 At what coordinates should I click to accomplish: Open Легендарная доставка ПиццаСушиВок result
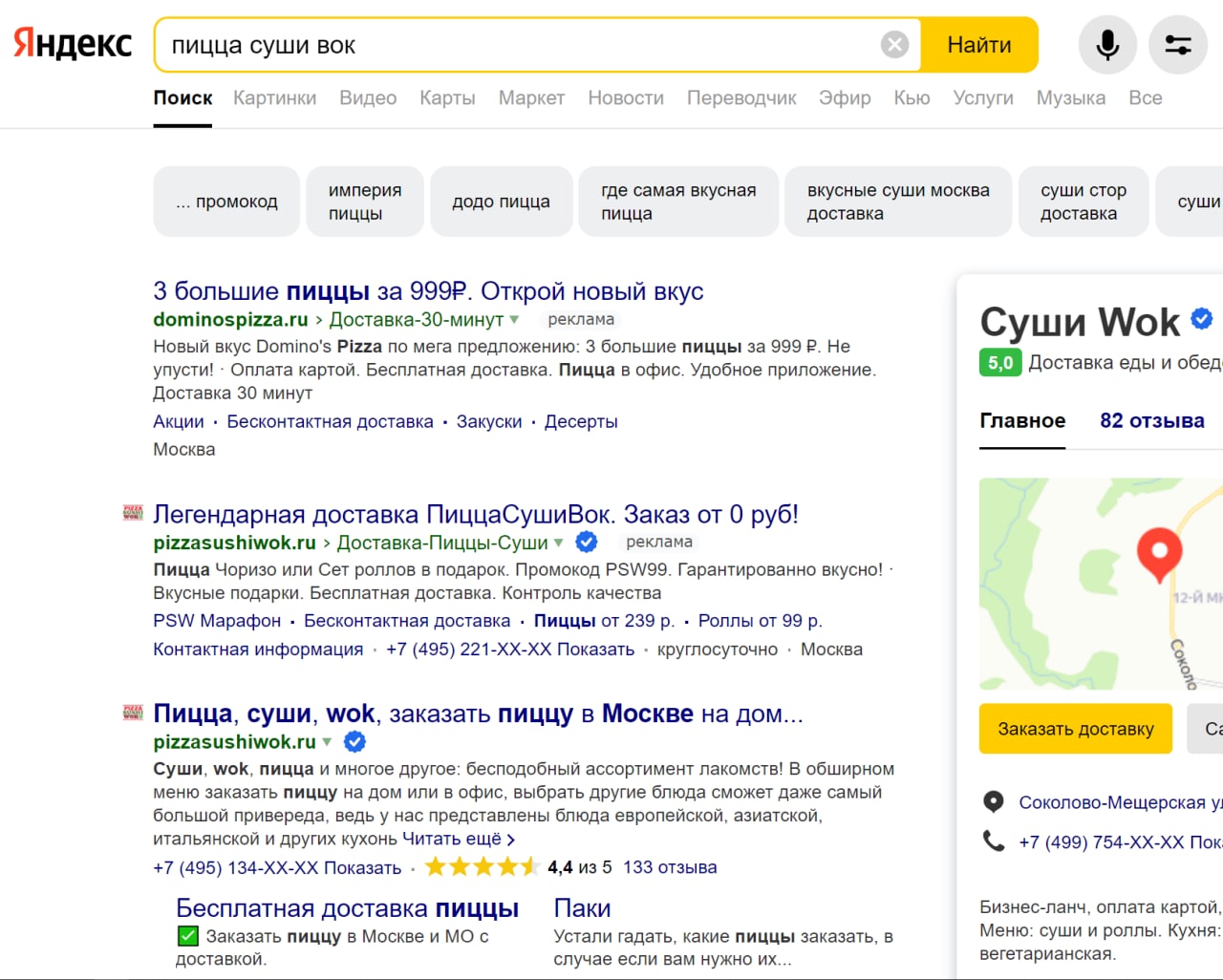tap(476, 514)
